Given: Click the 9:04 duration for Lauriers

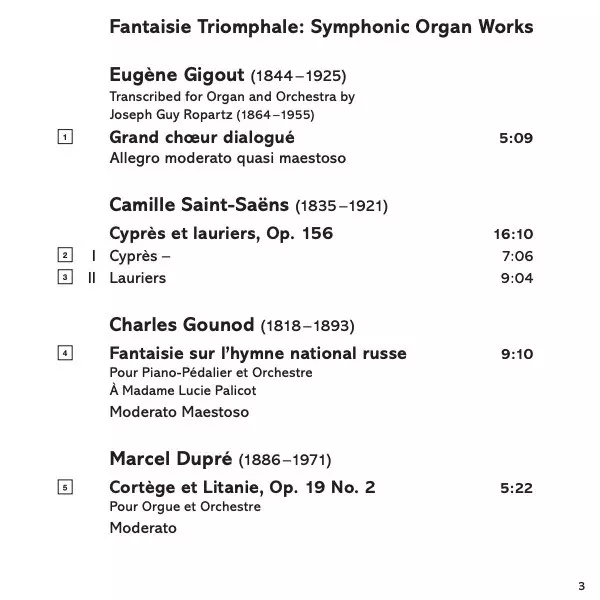Looking at the screenshot, I should 516,278.
